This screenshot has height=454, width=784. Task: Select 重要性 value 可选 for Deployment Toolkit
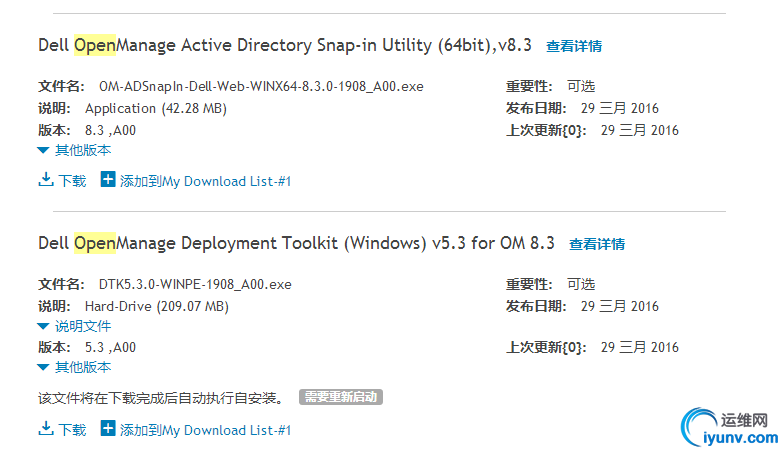[581, 284]
